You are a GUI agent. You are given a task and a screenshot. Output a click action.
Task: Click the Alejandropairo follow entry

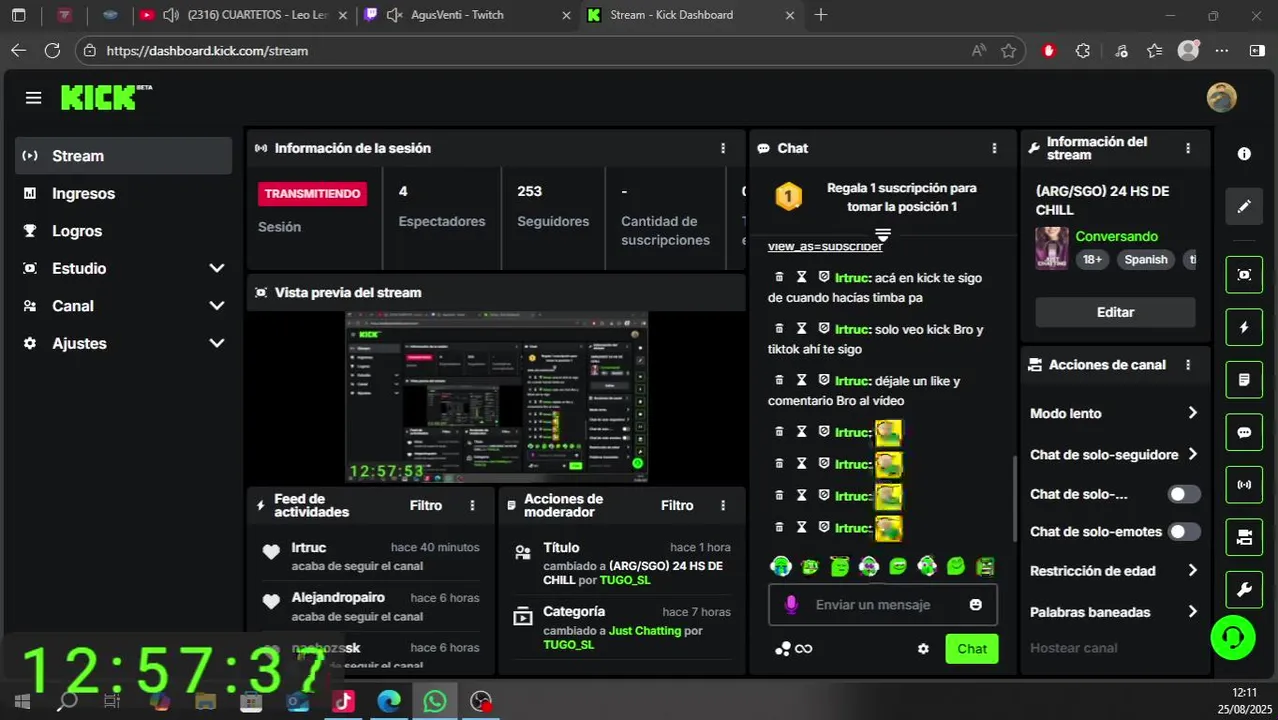tap(371, 607)
